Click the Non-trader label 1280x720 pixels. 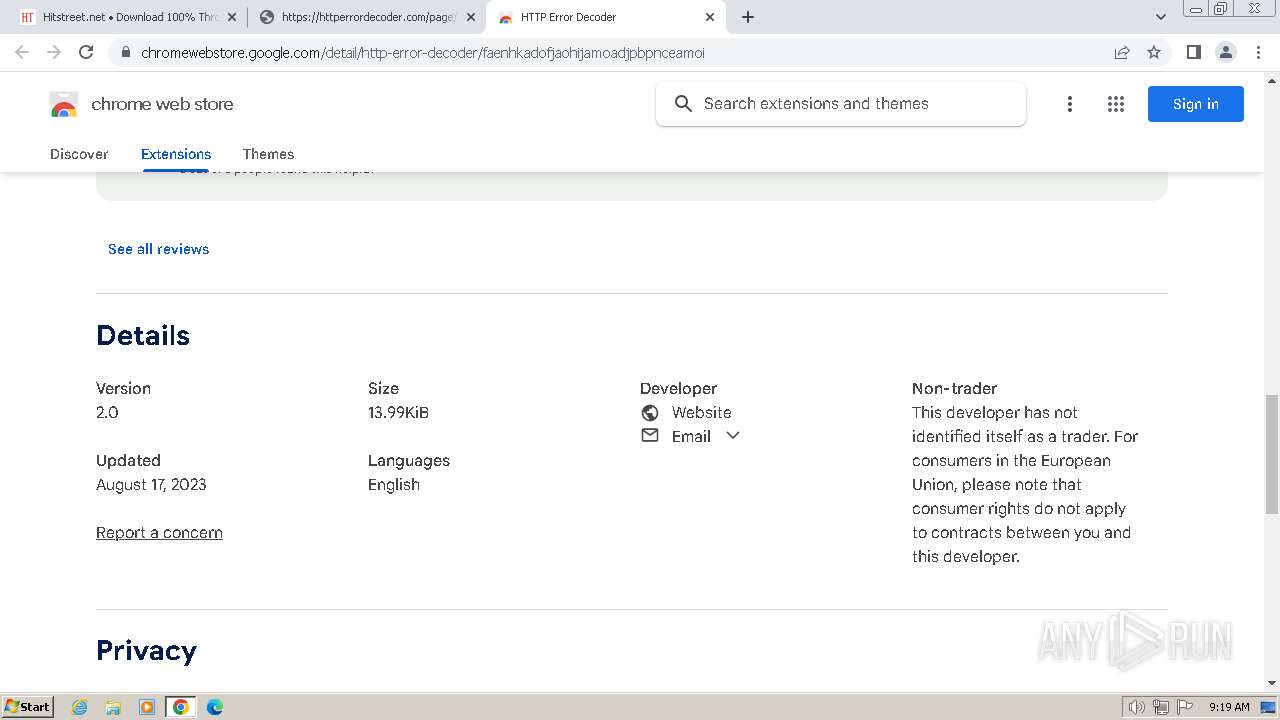[x=954, y=388]
